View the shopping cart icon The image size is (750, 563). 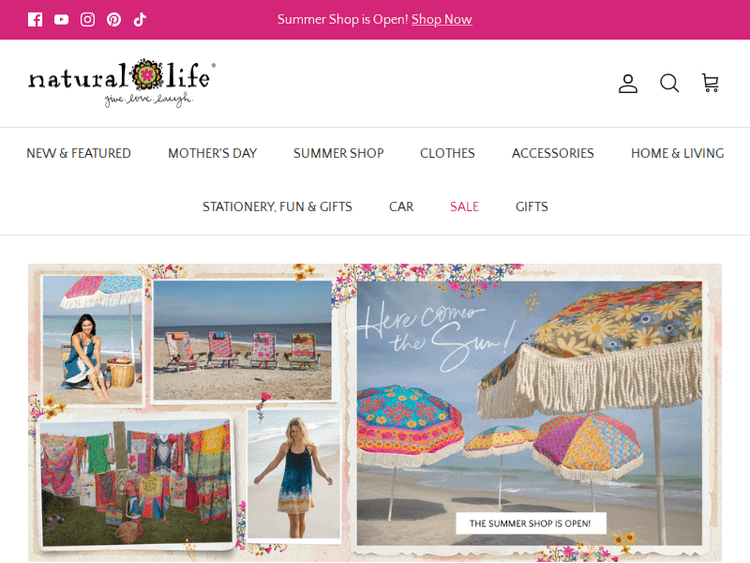click(710, 83)
